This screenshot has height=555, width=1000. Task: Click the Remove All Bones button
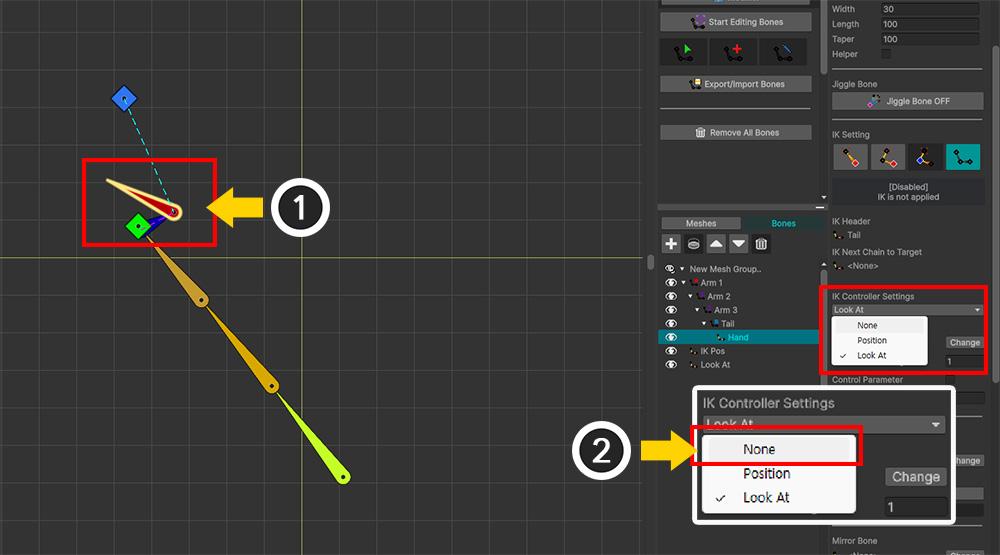[736, 132]
